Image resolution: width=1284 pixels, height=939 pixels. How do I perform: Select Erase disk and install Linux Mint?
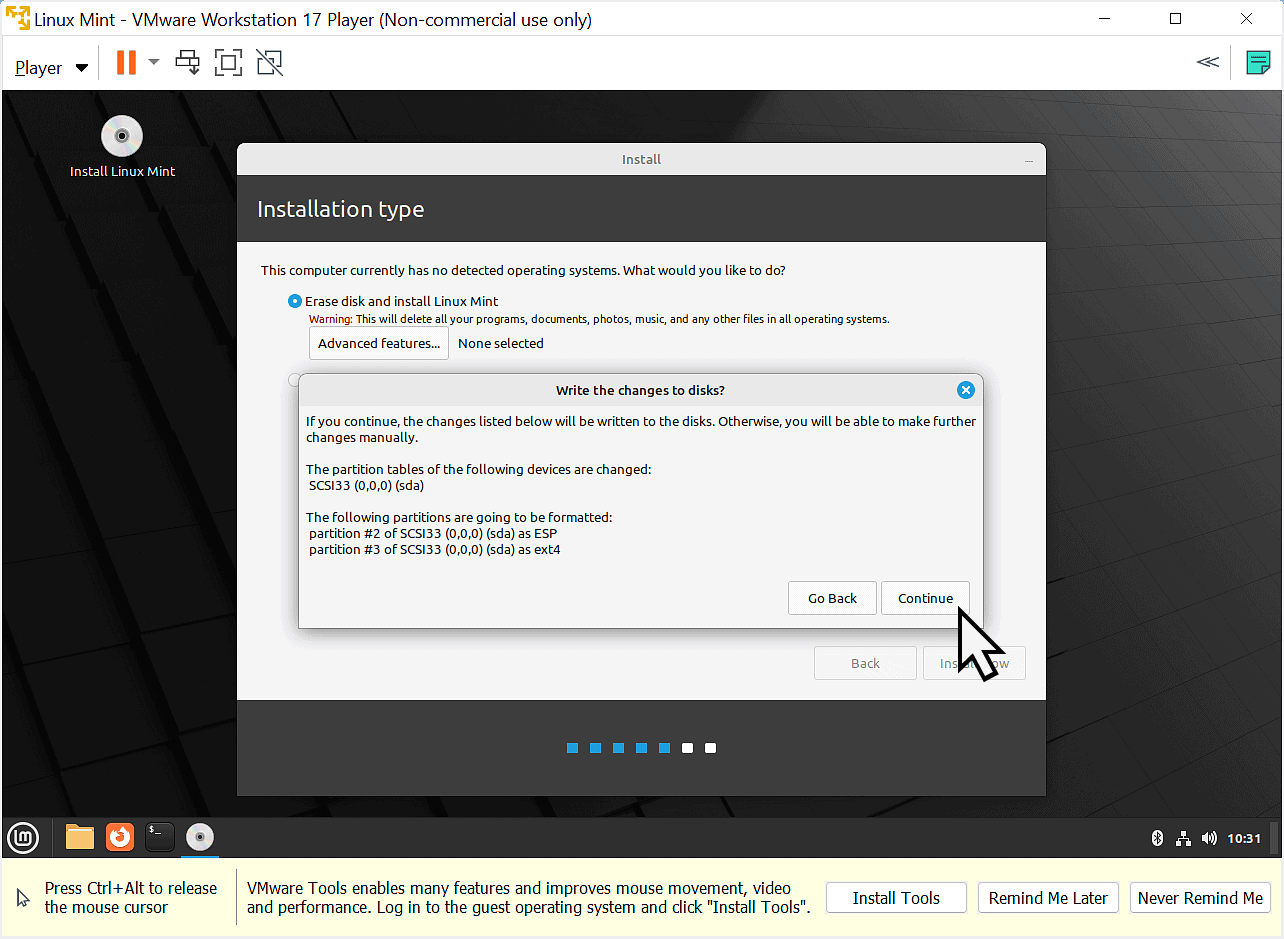coord(295,301)
